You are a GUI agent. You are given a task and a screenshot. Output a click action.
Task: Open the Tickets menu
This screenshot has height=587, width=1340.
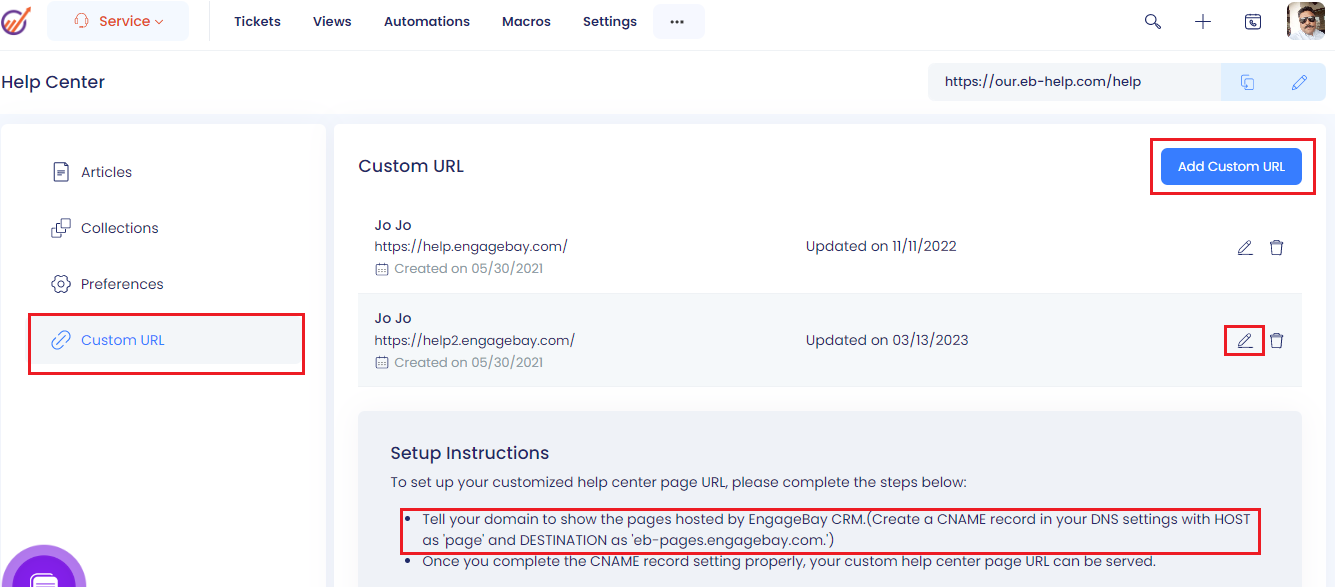pos(257,21)
